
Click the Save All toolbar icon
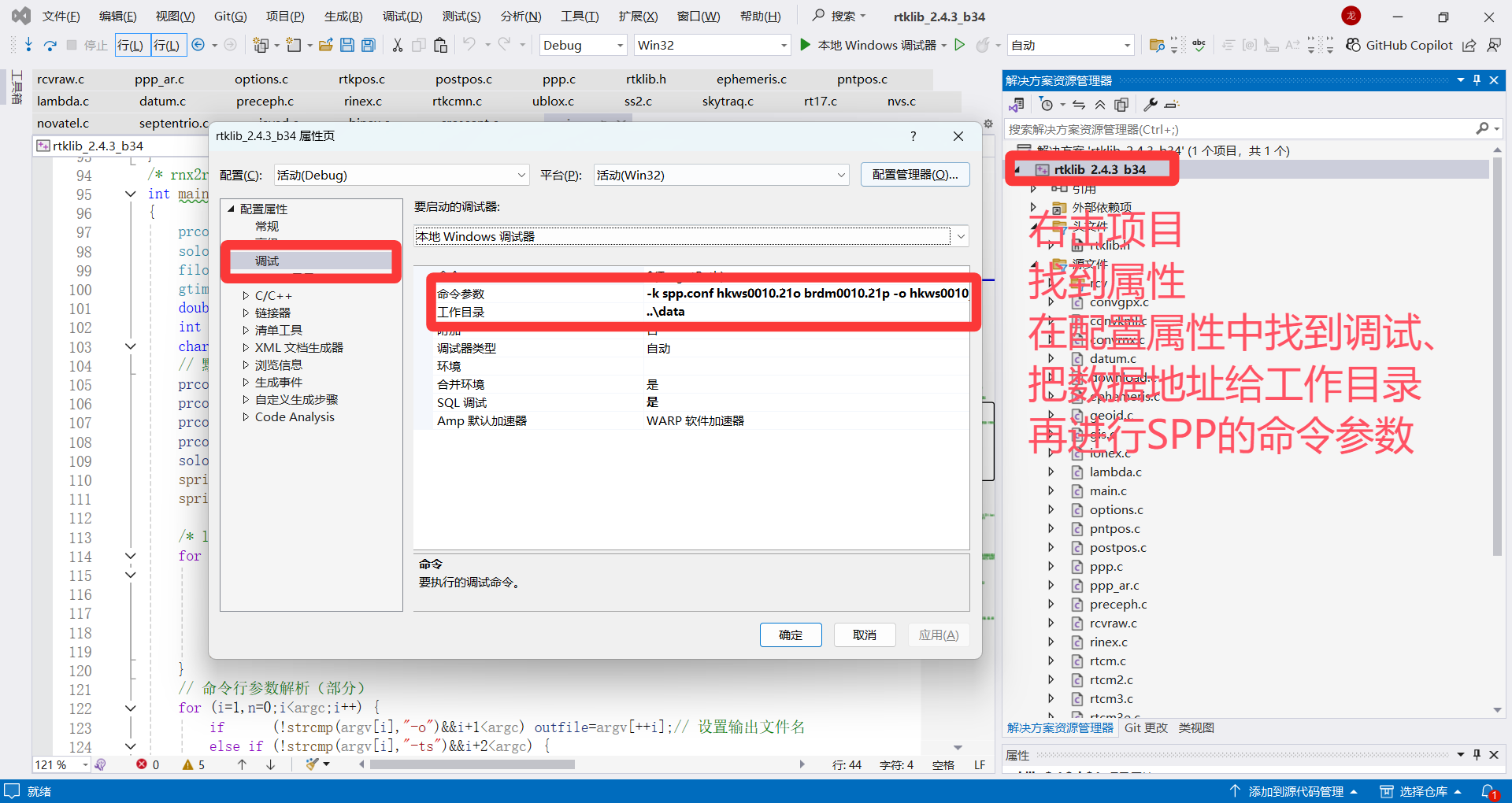pos(368,45)
